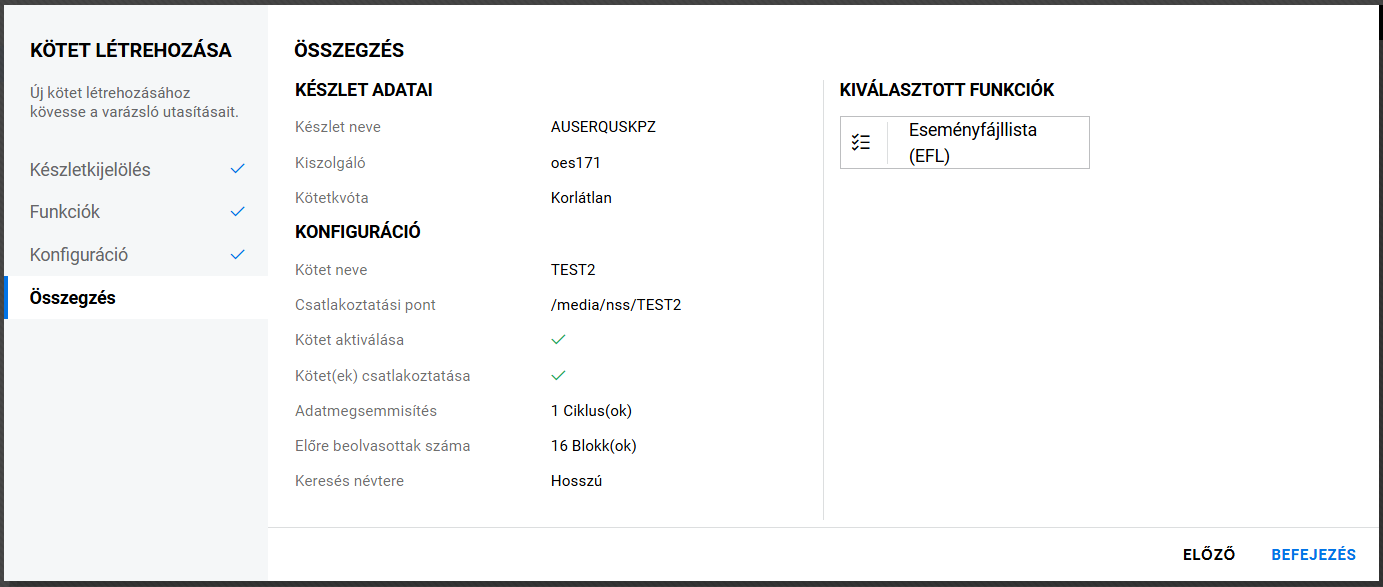The height and width of the screenshot is (587, 1383).
Task: Click the server value oes171
Action: tap(576, 162)
